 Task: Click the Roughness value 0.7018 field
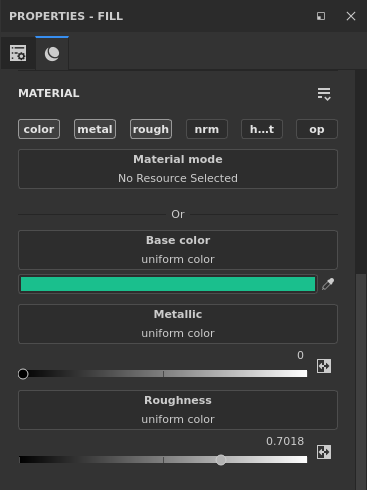pos(285,441)
